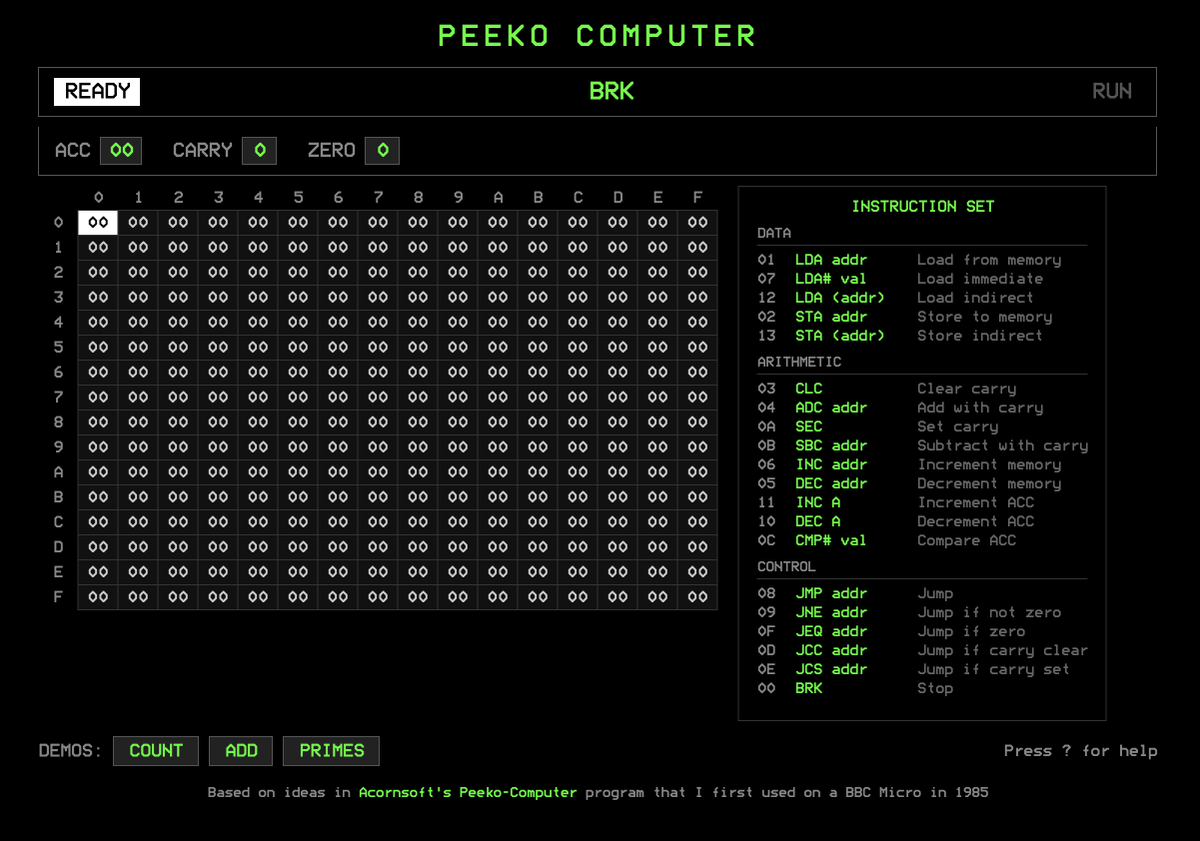Click 'LDA# val' instruction entry
This screenshot has height=841, width=1200.
point(831,279)
